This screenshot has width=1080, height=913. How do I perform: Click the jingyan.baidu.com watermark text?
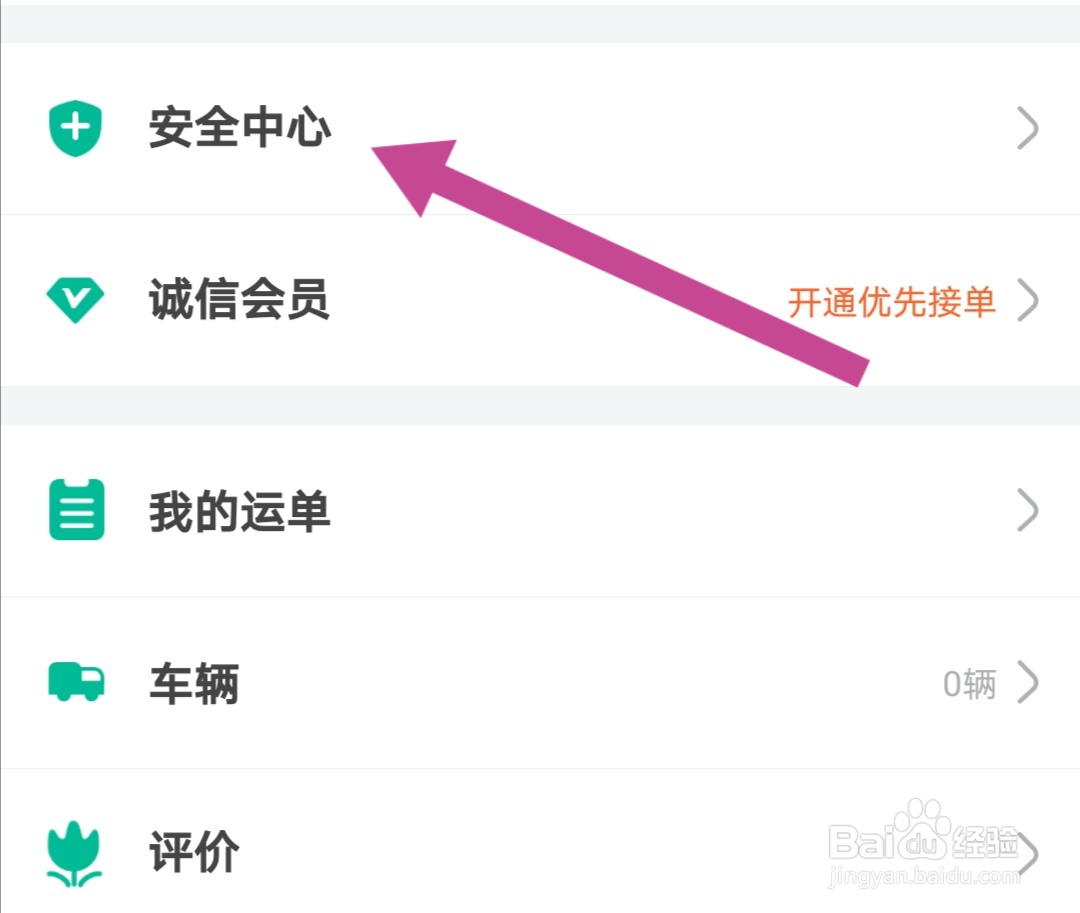point(925,878)
